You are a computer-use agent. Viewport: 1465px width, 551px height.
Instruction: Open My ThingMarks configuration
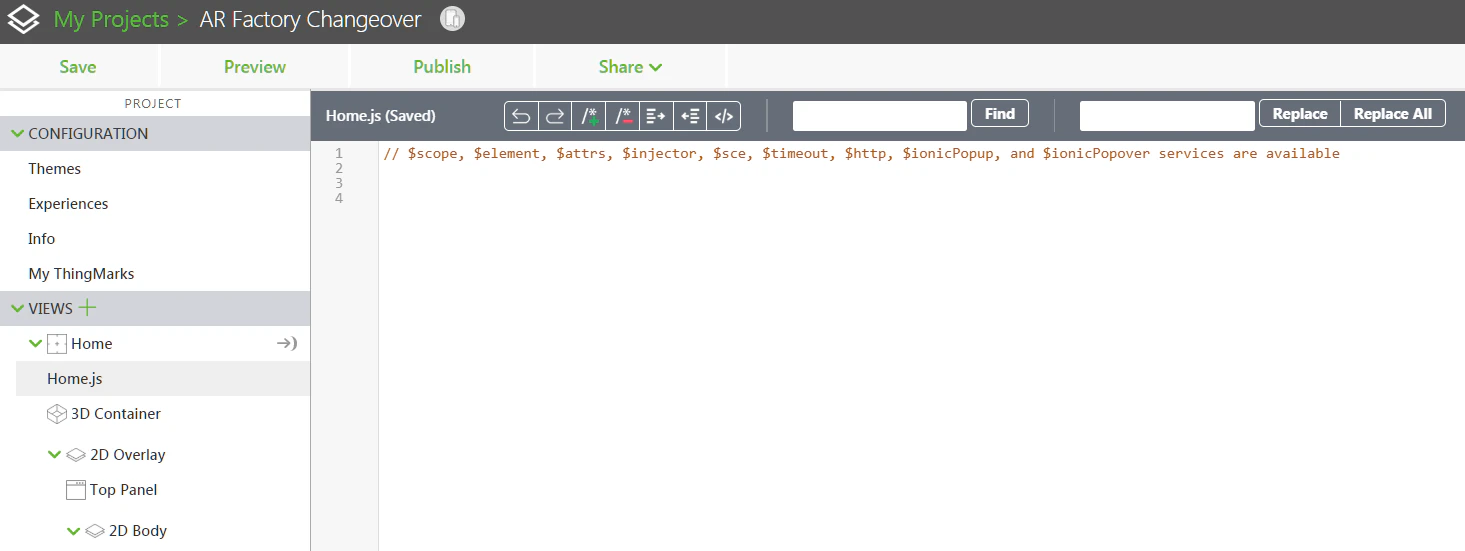coord(81,274)
